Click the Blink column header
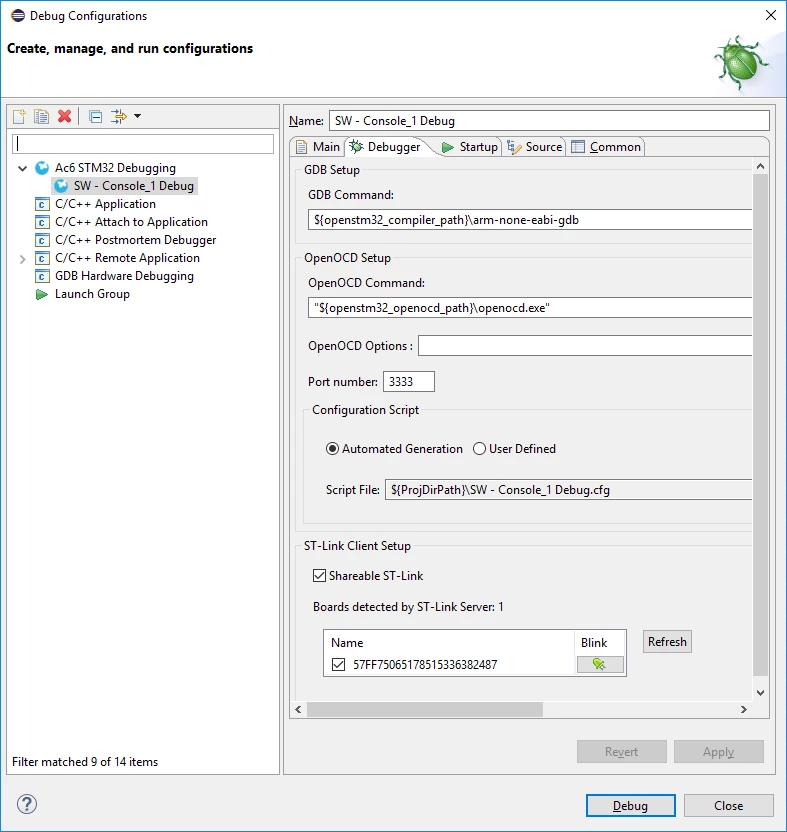Screen dimensions: 787x832 600,643
